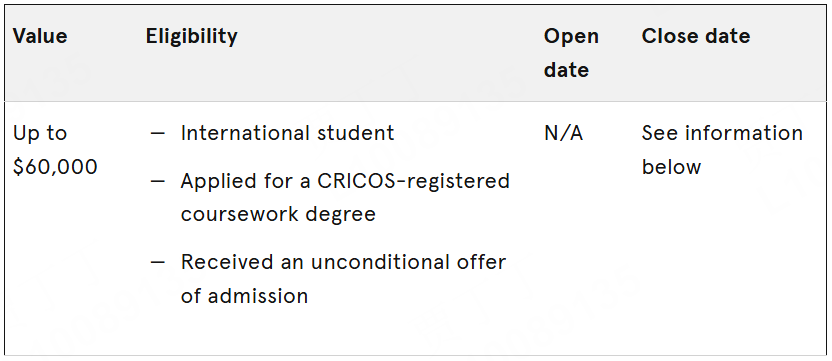
Task: Click the 'Up to' text
Action: (x=40, y=133)
